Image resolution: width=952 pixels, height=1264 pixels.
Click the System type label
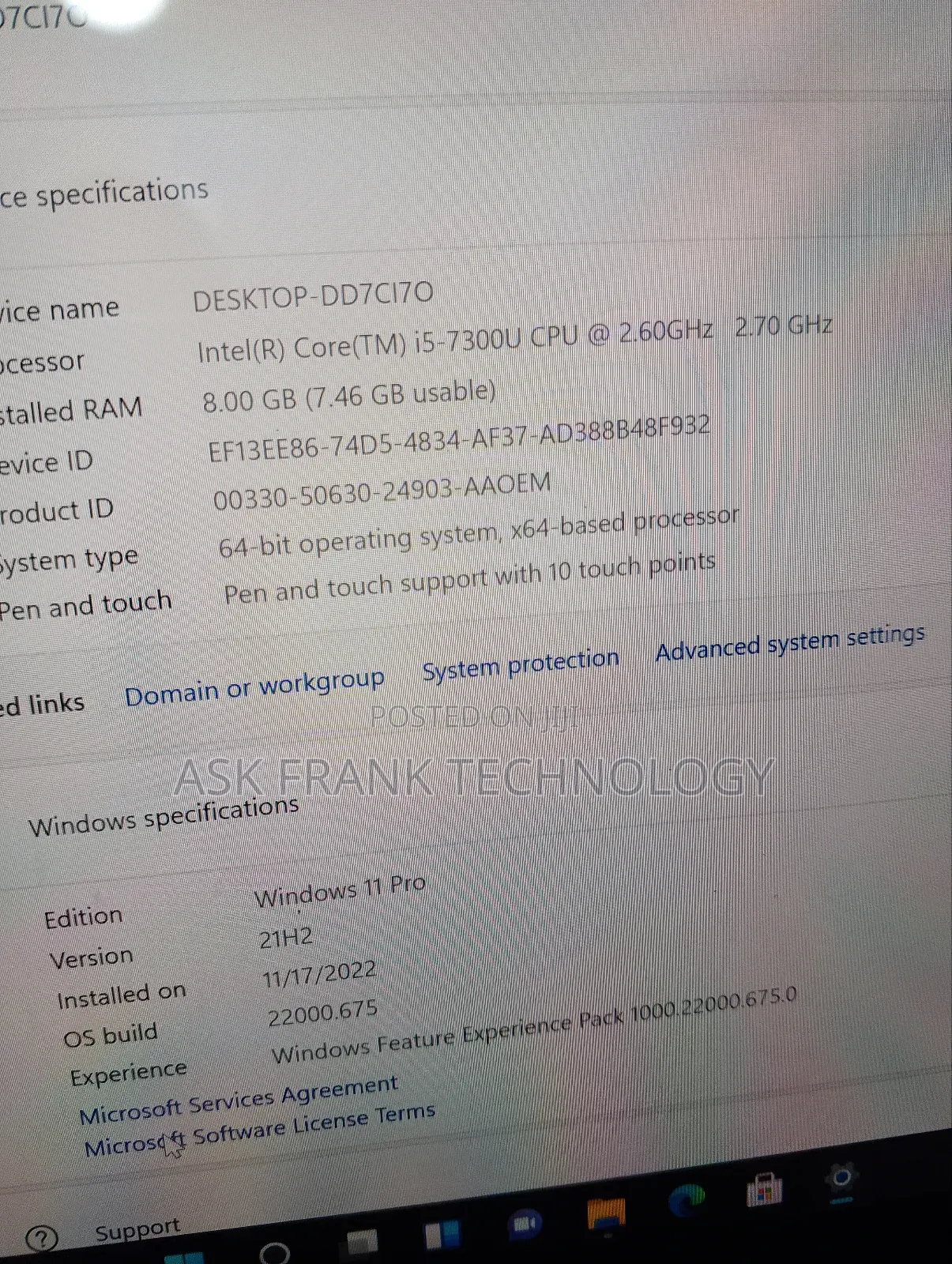[70, 561]
